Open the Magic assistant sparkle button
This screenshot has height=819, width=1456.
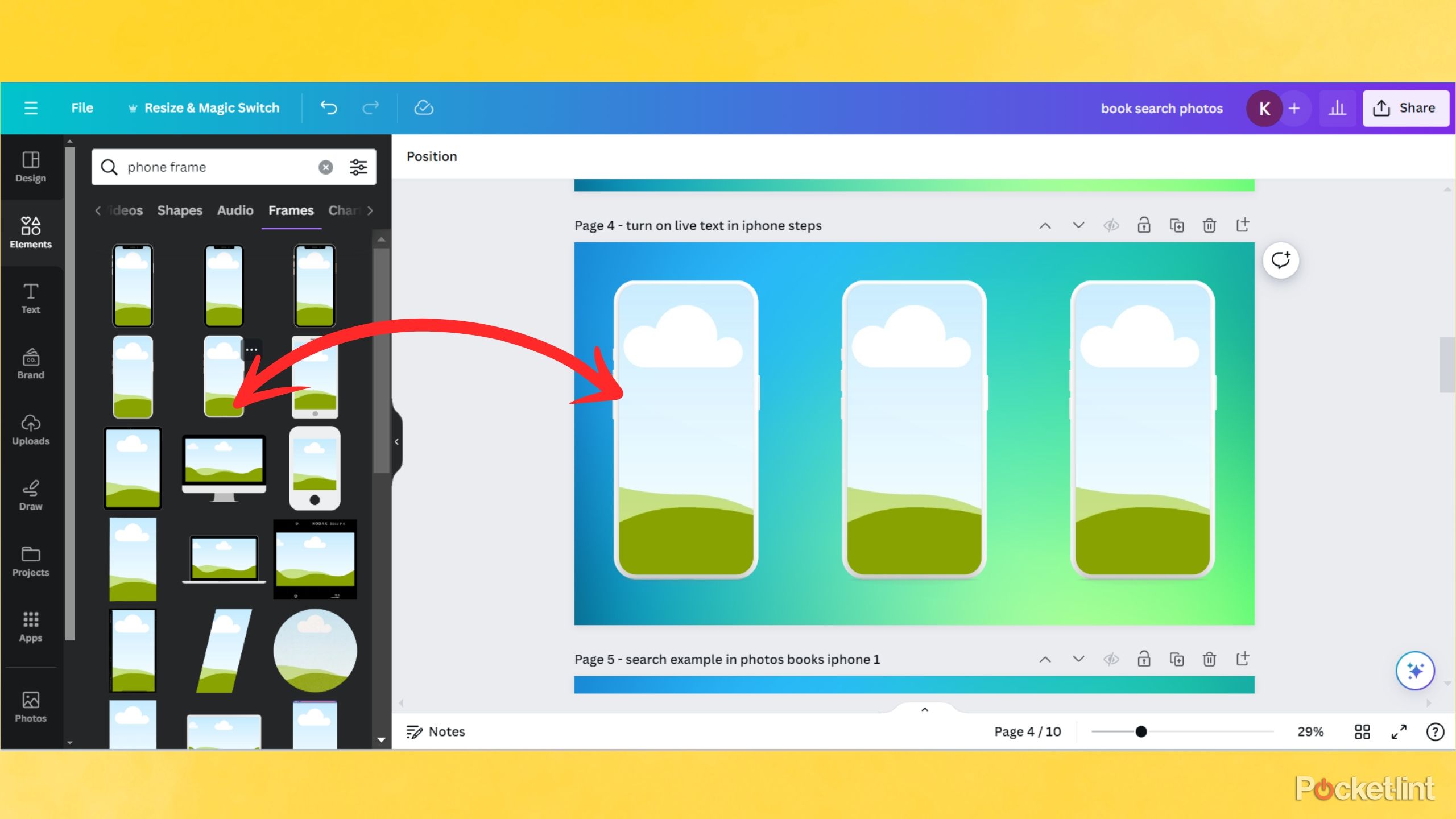[1415, 671]
